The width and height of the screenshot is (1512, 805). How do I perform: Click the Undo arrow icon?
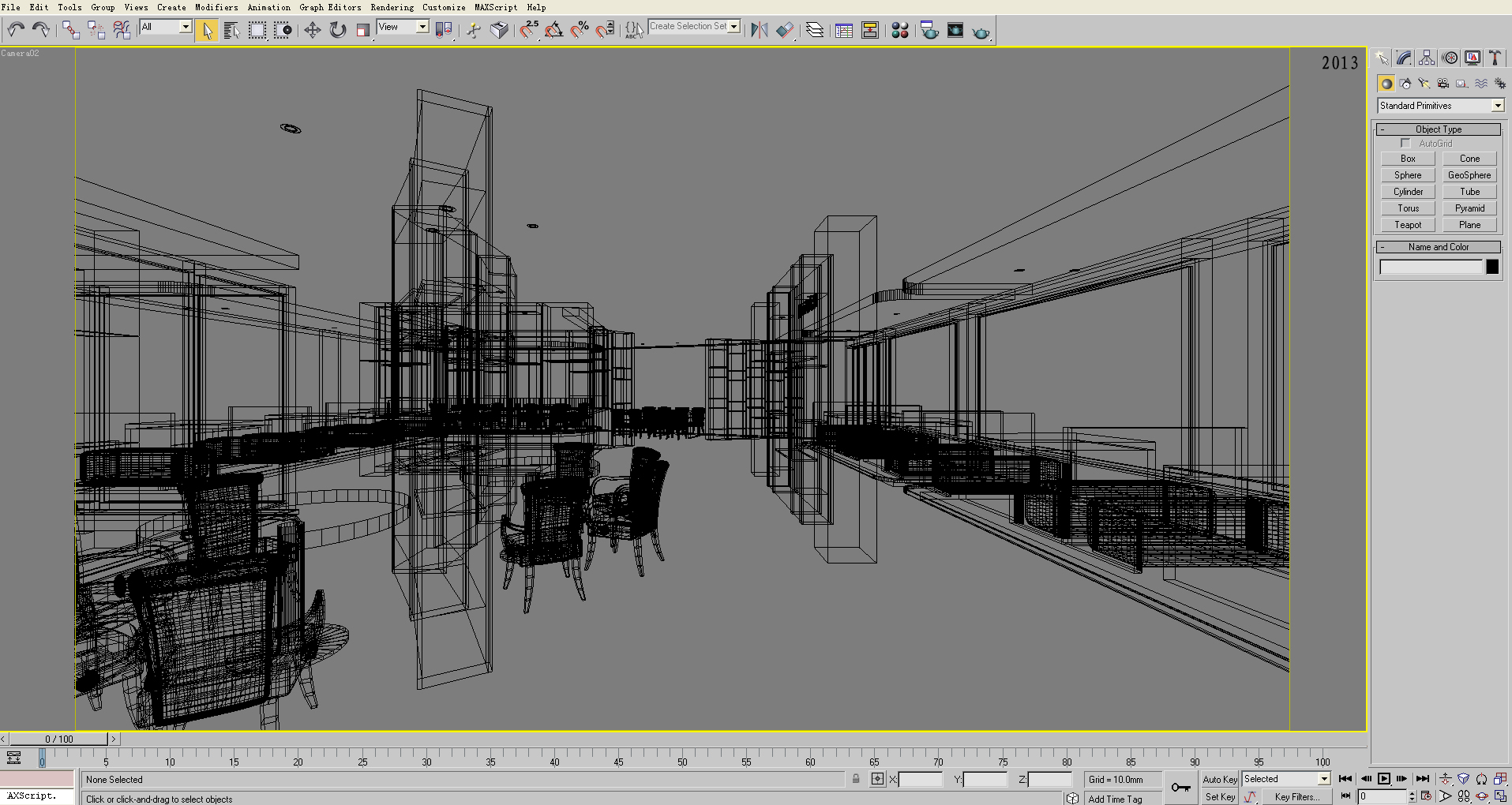tap(16, 30)
